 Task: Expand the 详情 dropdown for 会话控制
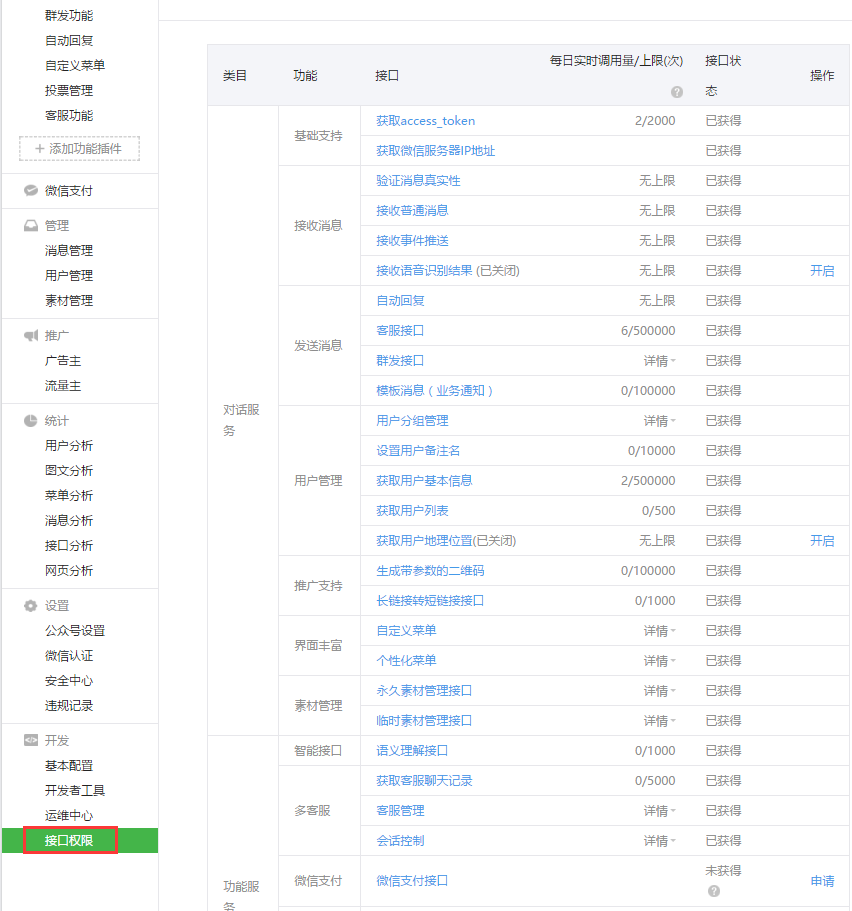click(659, 841)
